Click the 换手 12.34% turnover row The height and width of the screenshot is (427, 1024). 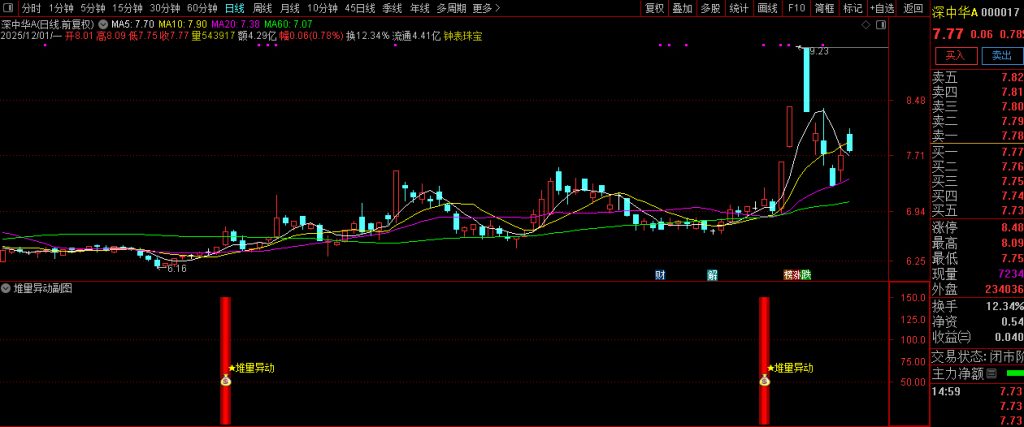click(x=977, y=306)
